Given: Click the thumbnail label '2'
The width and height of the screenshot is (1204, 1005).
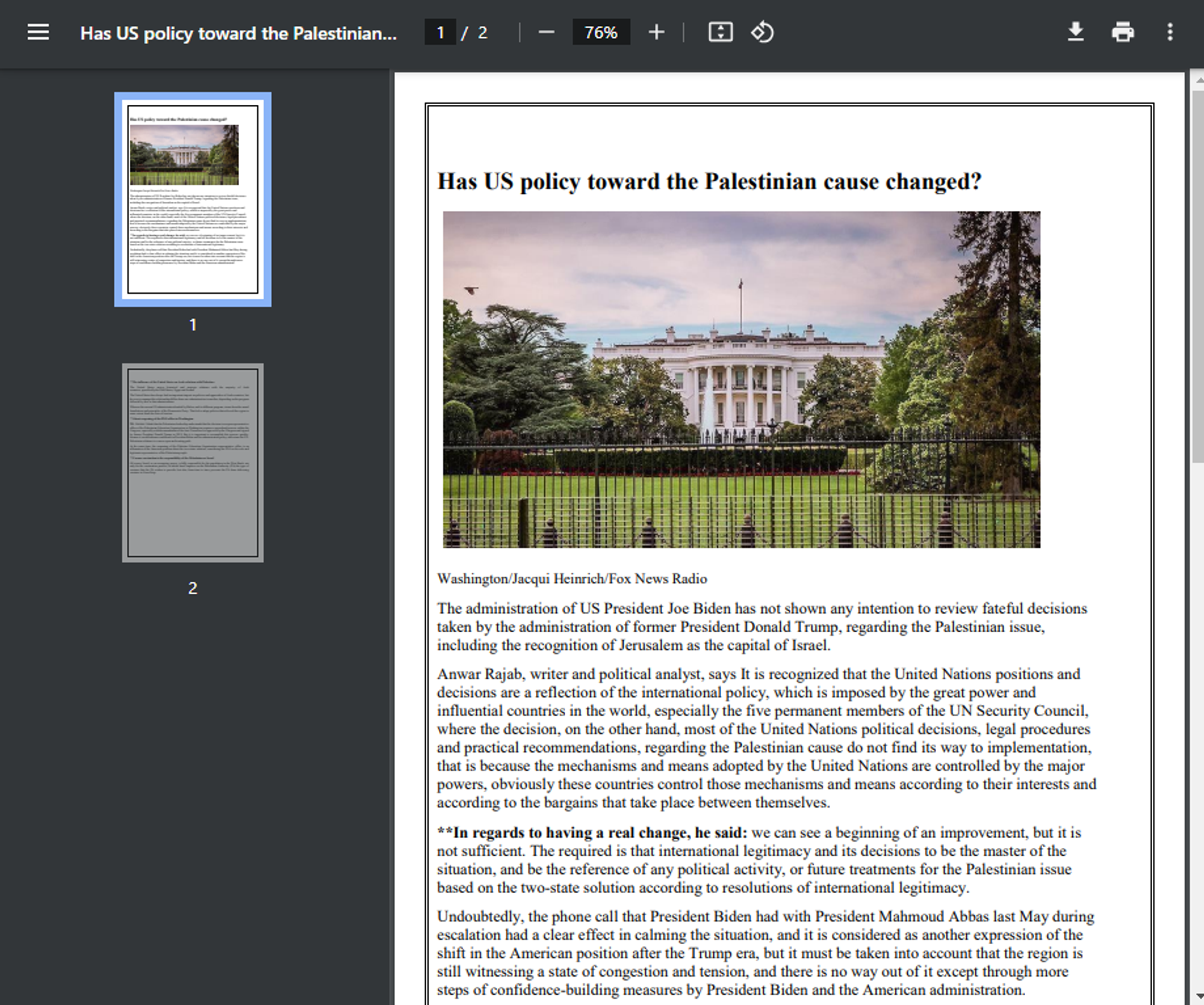Looking at the screenshot, I should tap(193, 588).
